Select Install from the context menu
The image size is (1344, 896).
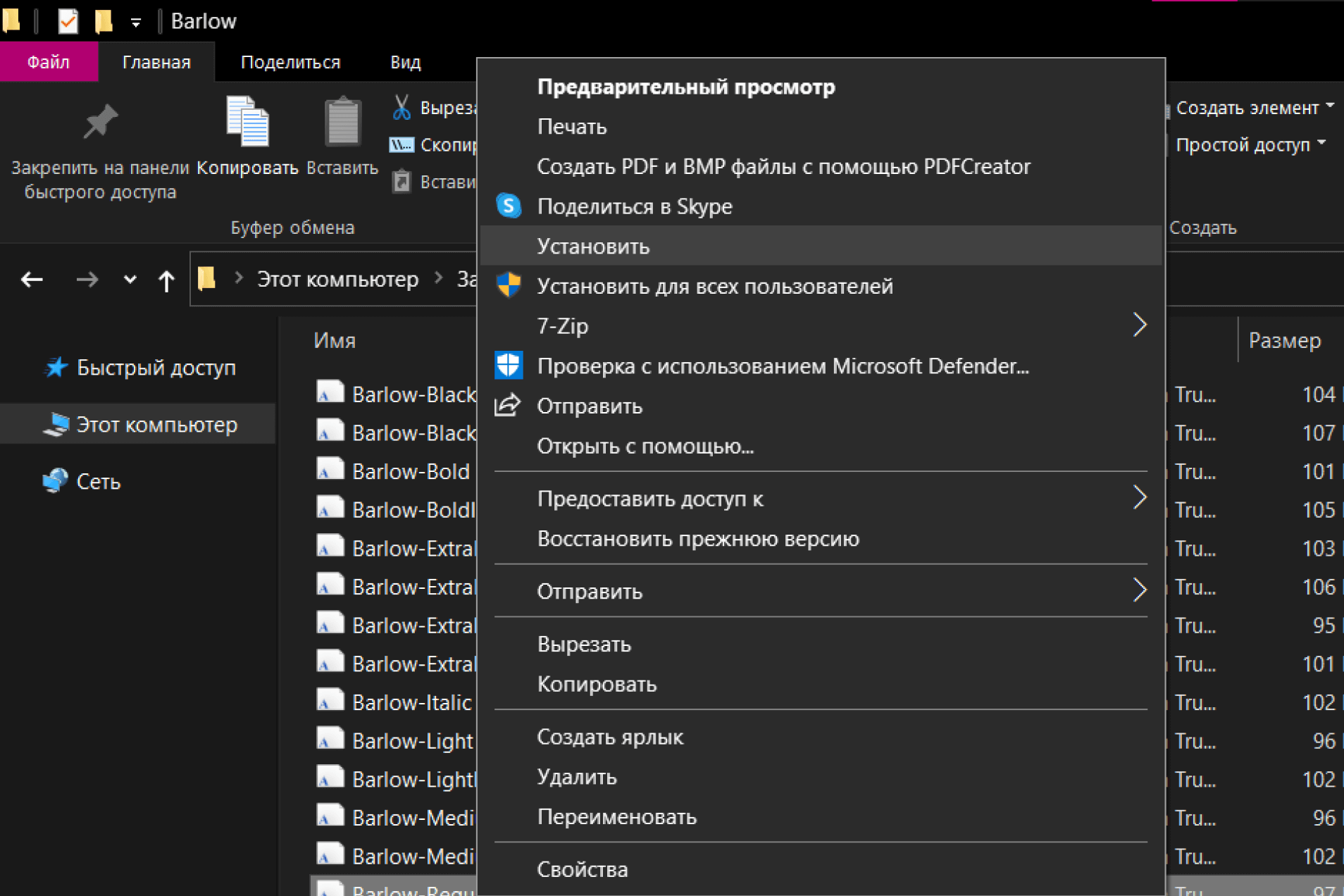(593, 247)
